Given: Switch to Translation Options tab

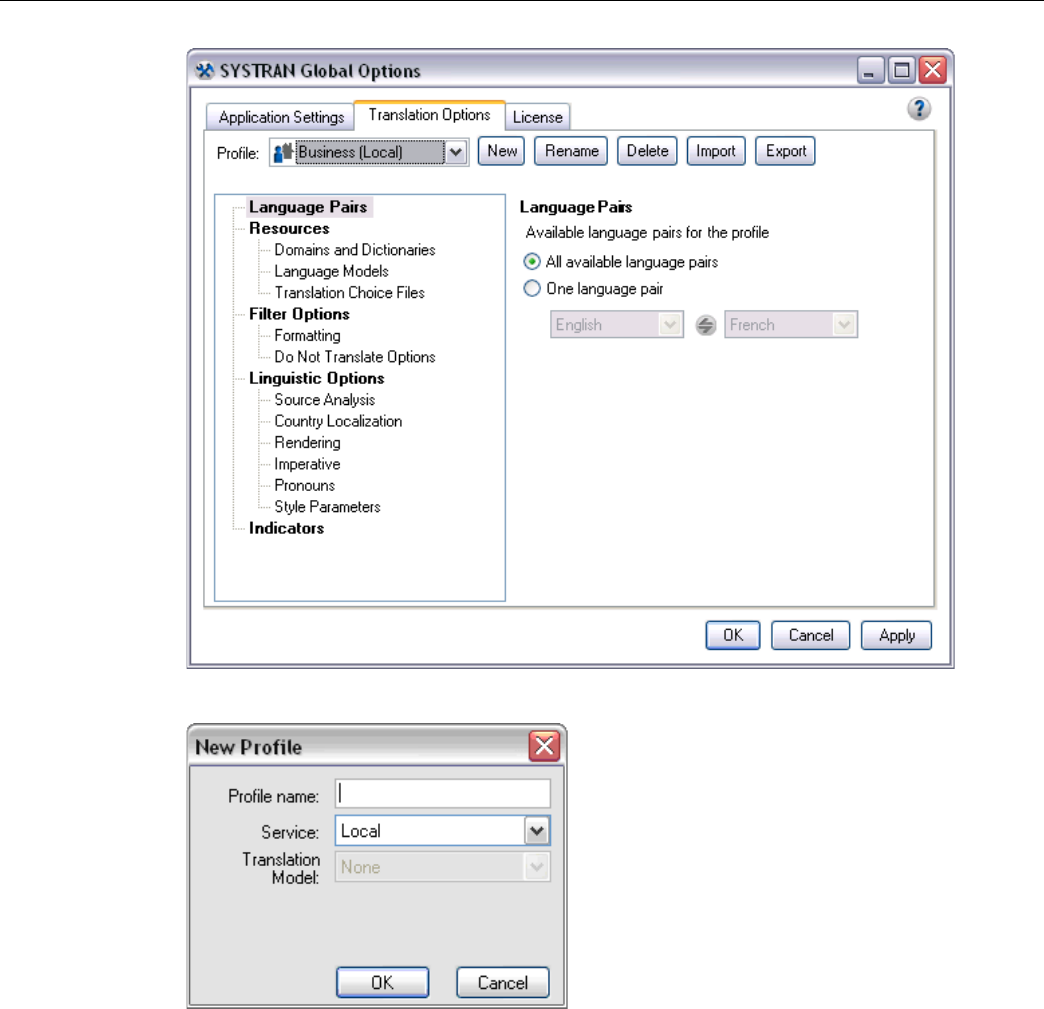Looking at the screenshot, I should point(429,115).
